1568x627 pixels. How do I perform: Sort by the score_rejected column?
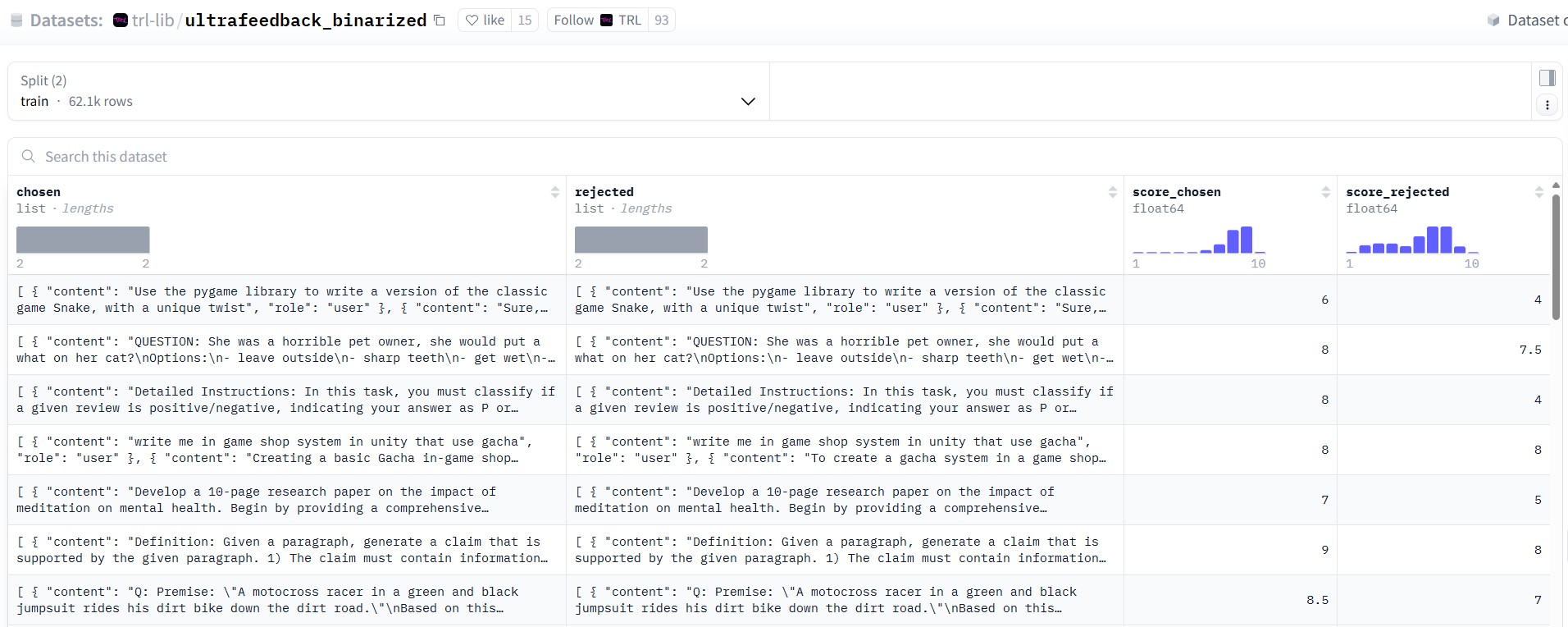[1539, 192]
